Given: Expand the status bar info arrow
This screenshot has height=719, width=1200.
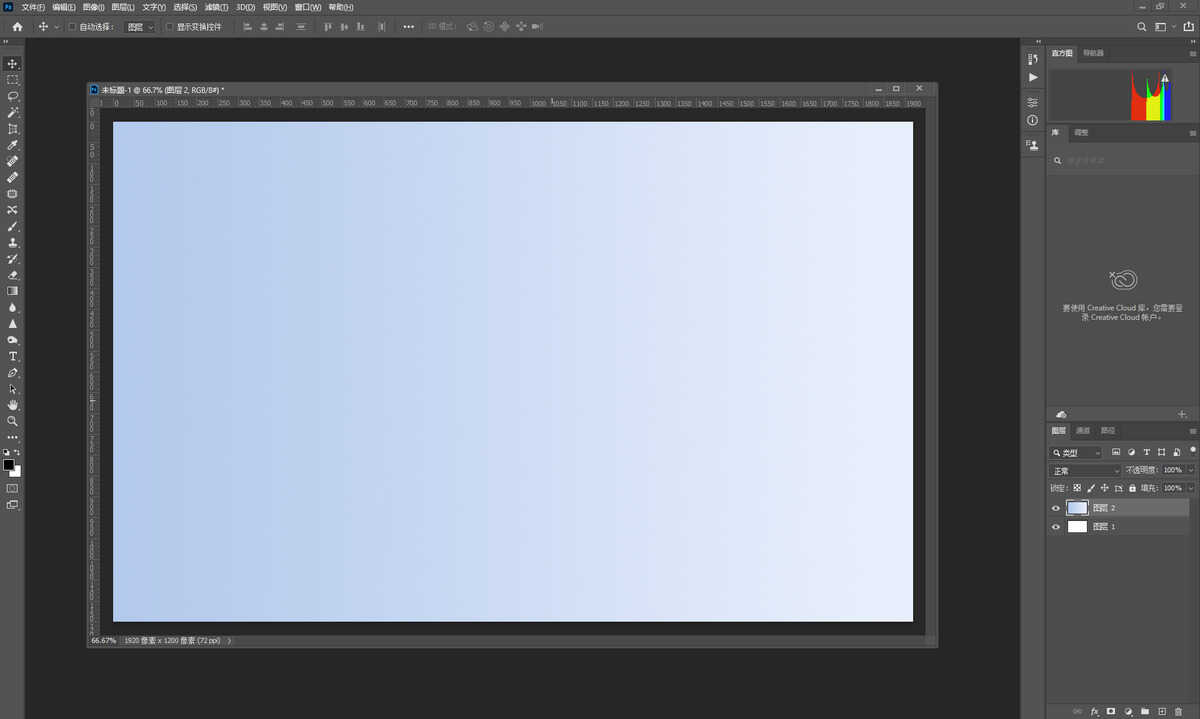Looking at the screenshot, I should click(x=230, y=640).
